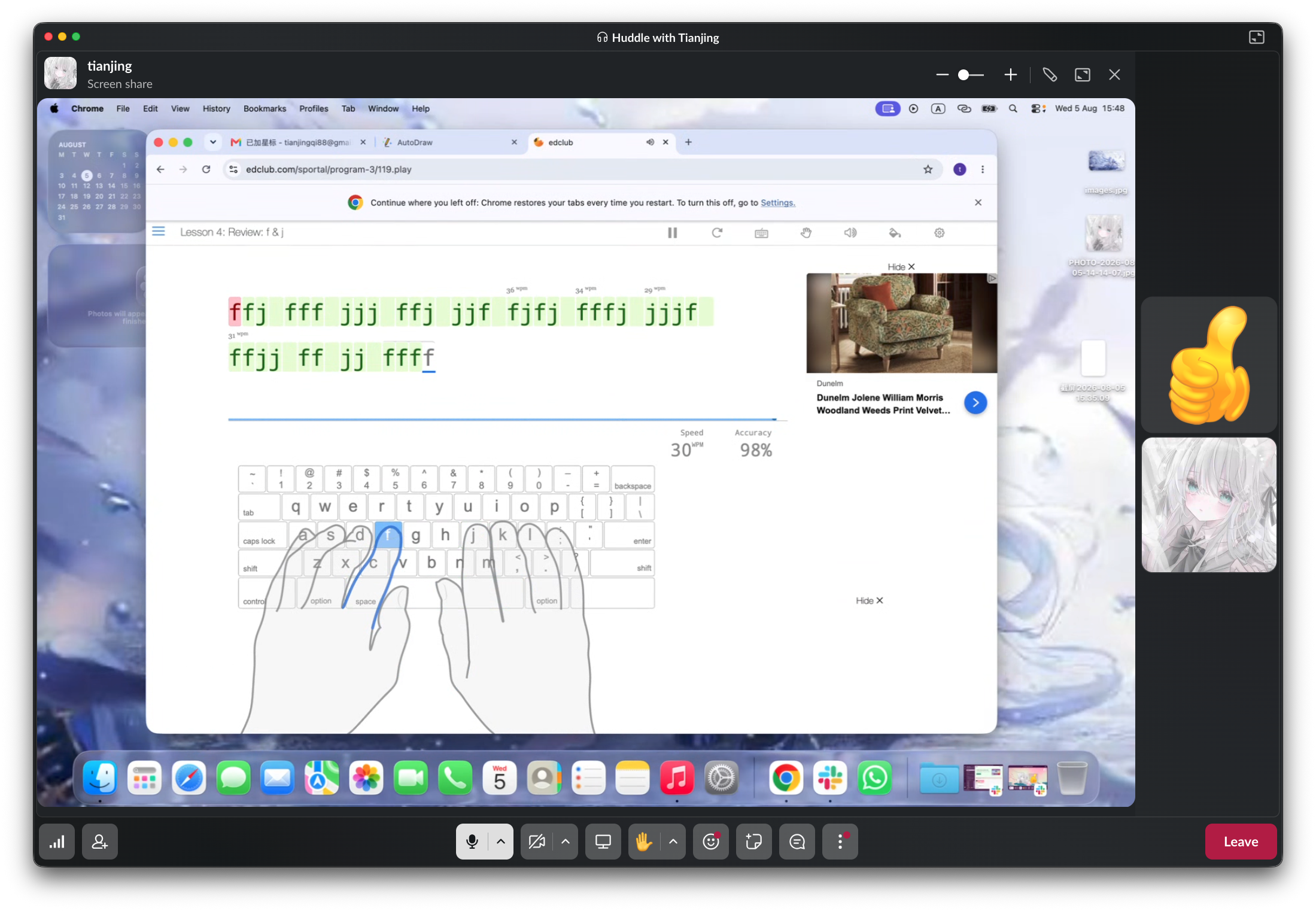The height and width of the screenshot is (911, 1316).
Task: Click the lesson progress bar
Action: [x=507, y=420]
